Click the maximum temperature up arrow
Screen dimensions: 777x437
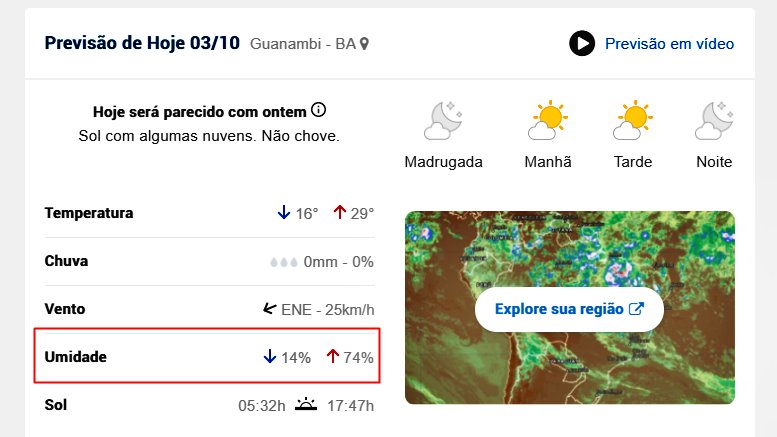(x=339, y=213)
